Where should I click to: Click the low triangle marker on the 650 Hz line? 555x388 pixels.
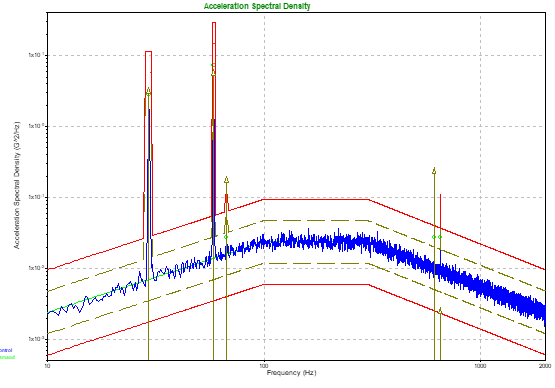pyautogui.click(x=440, y=310)
